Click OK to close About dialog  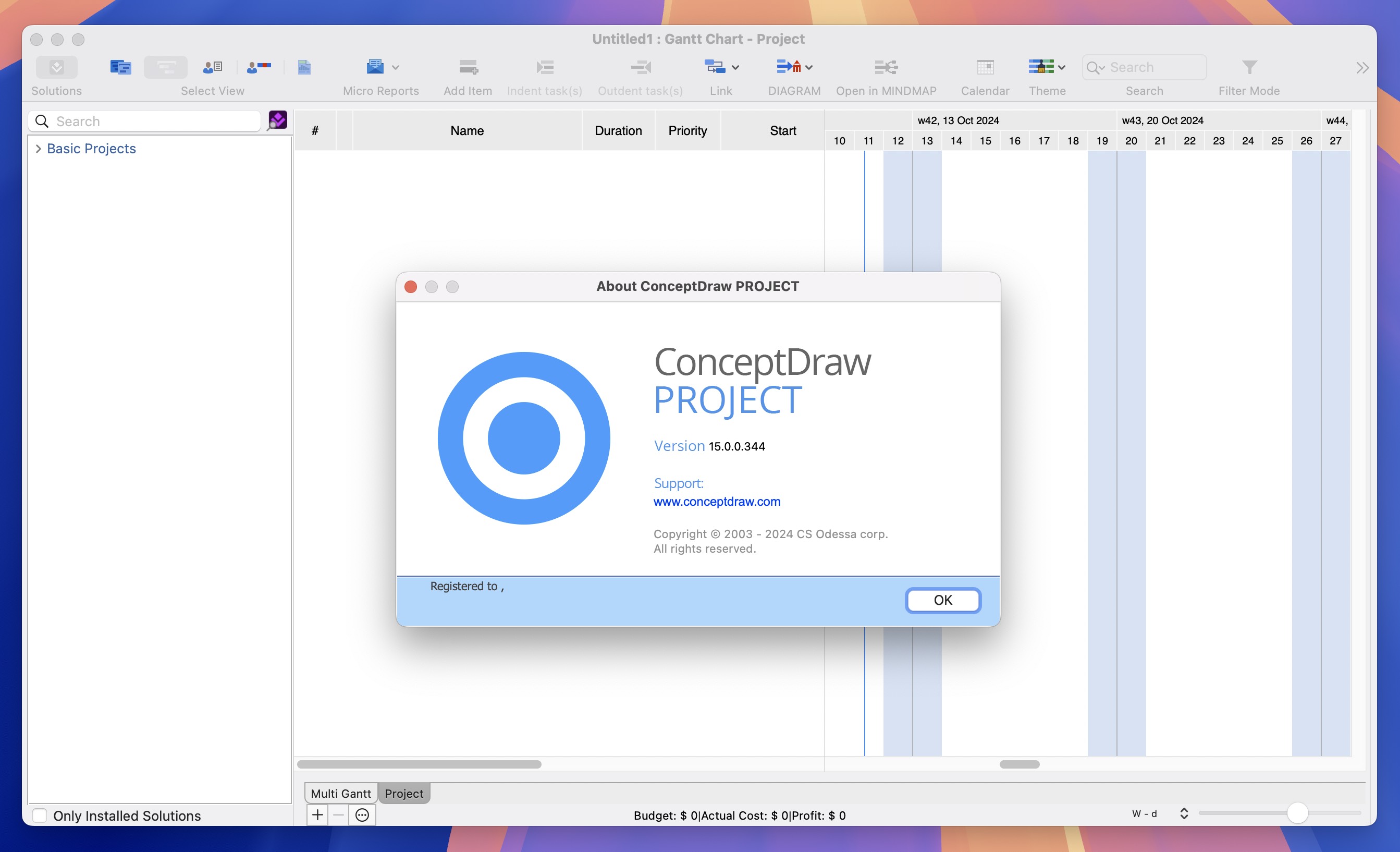click(x=942, y=600)
